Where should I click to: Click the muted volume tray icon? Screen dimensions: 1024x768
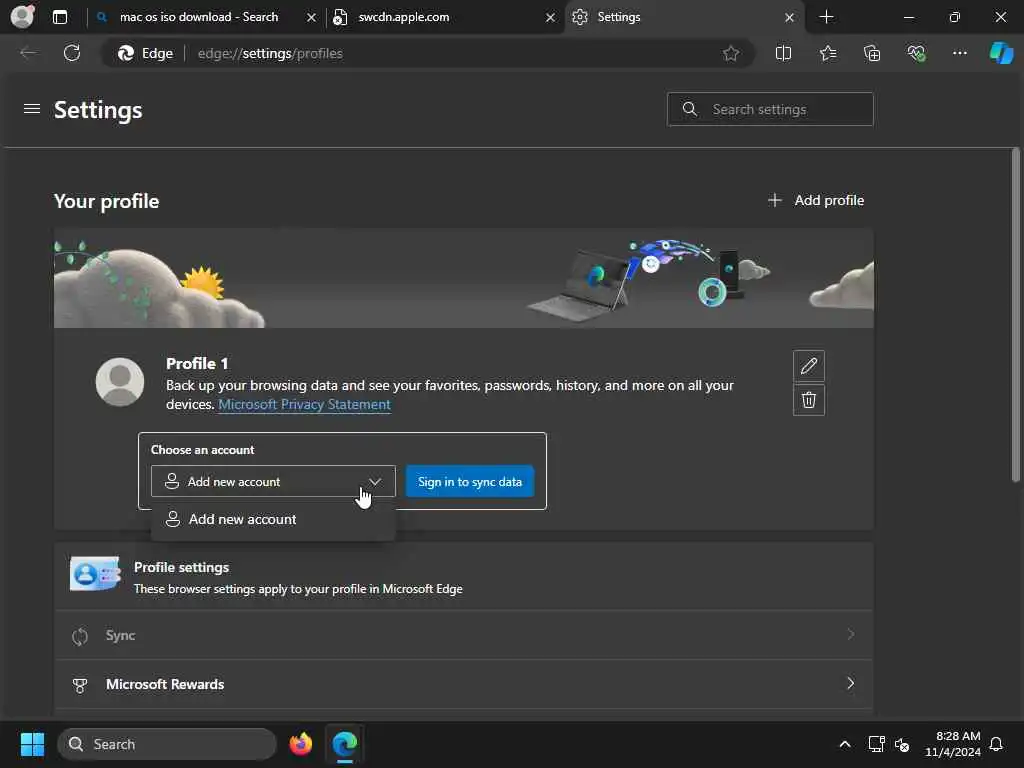[902, 744]
